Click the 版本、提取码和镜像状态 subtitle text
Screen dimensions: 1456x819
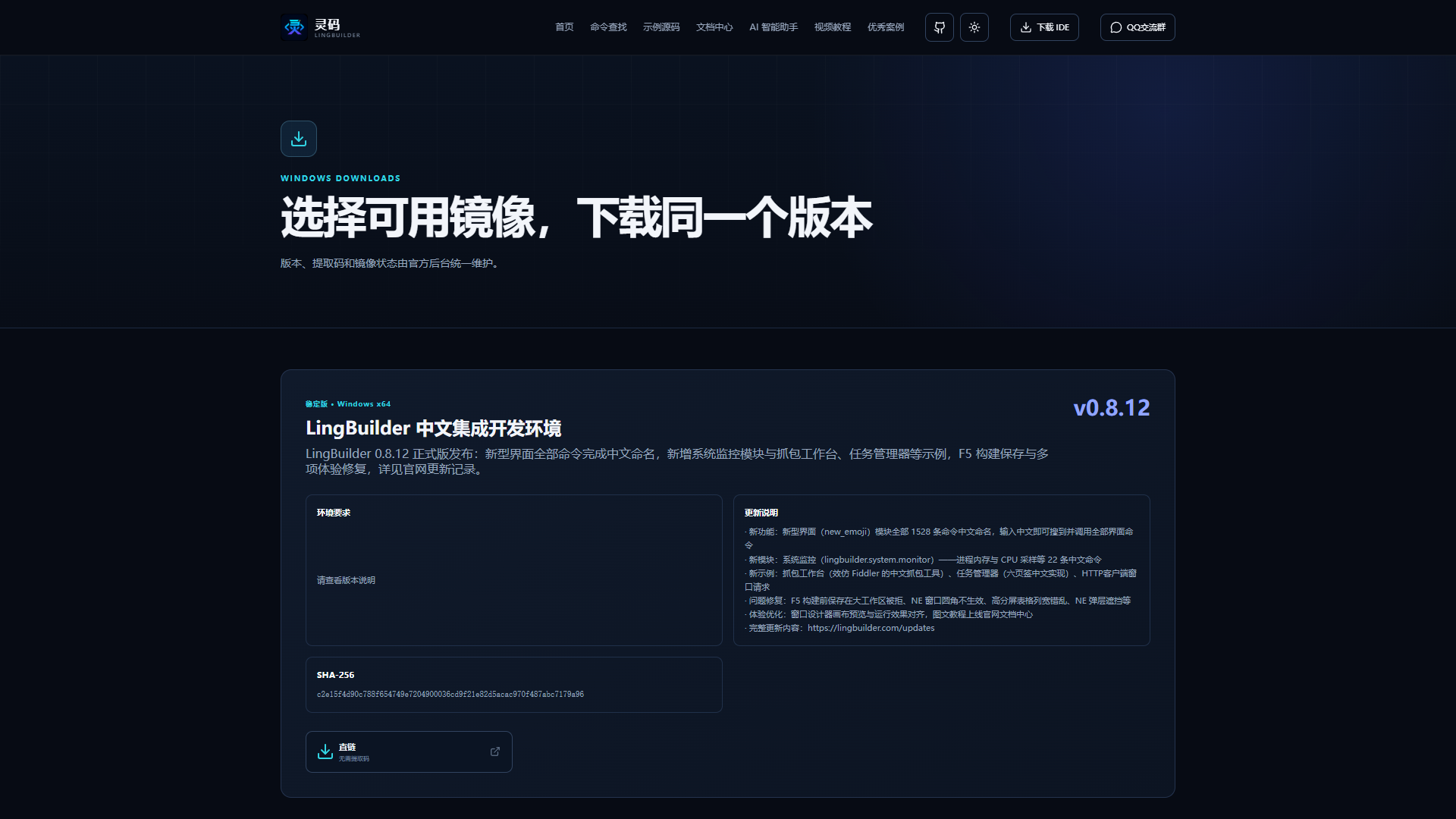point(391,263)
